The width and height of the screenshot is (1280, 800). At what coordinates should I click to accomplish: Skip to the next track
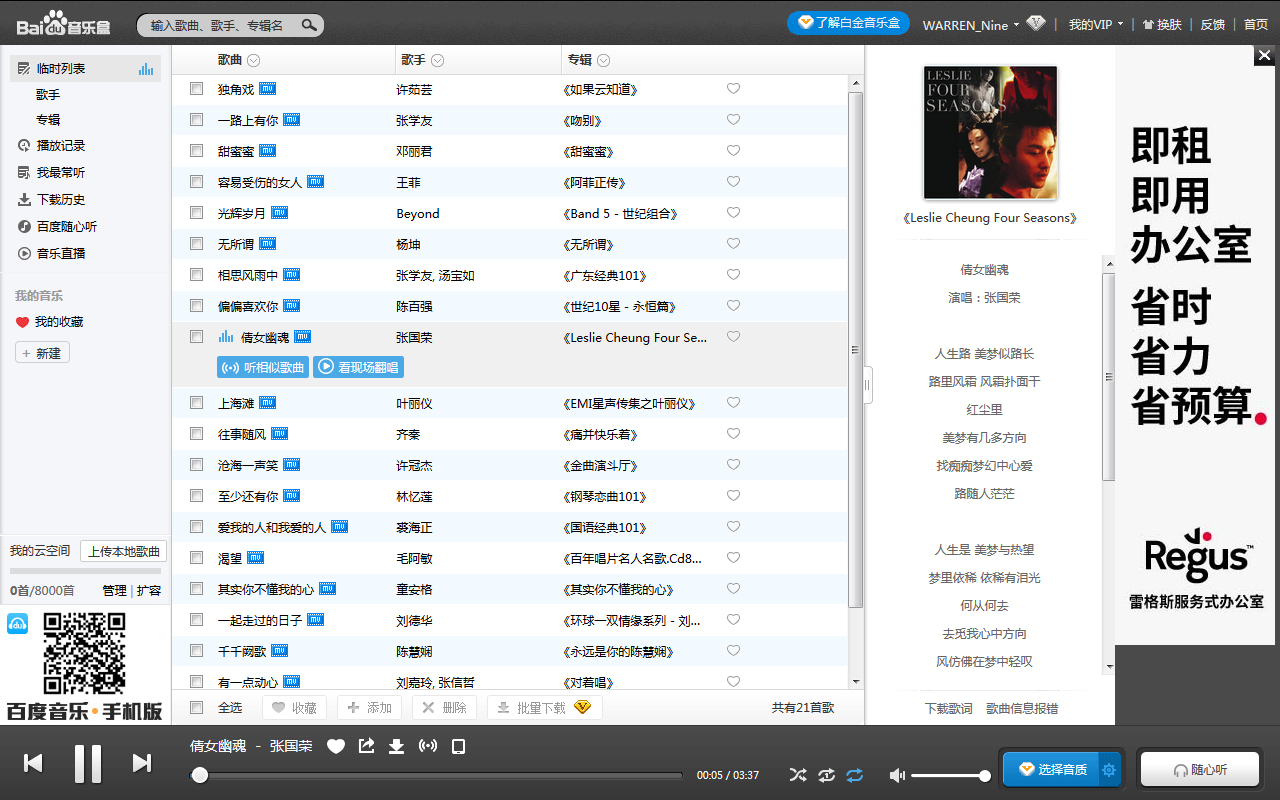[x=142, y=763]
